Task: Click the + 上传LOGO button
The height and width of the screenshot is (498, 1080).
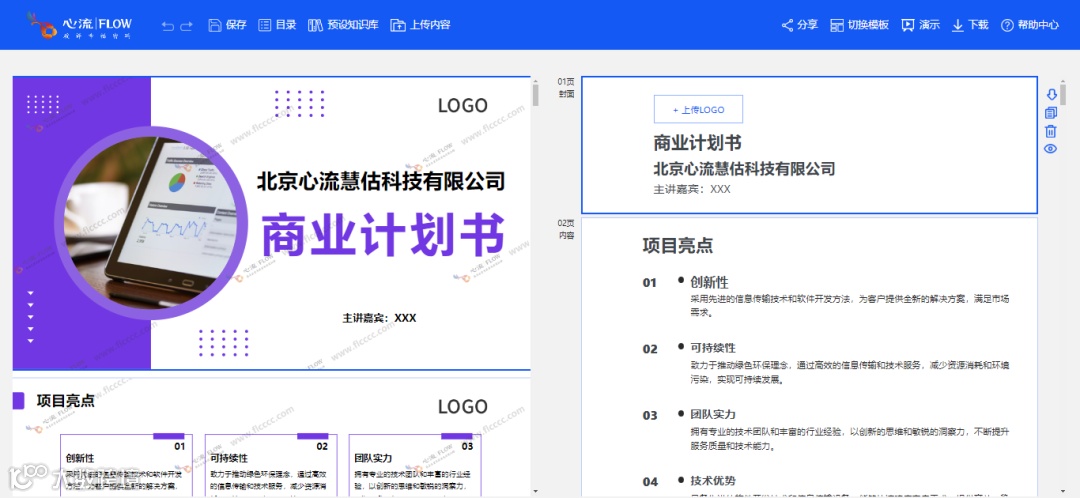Action: pyautogui.click(x=698, y=110)
